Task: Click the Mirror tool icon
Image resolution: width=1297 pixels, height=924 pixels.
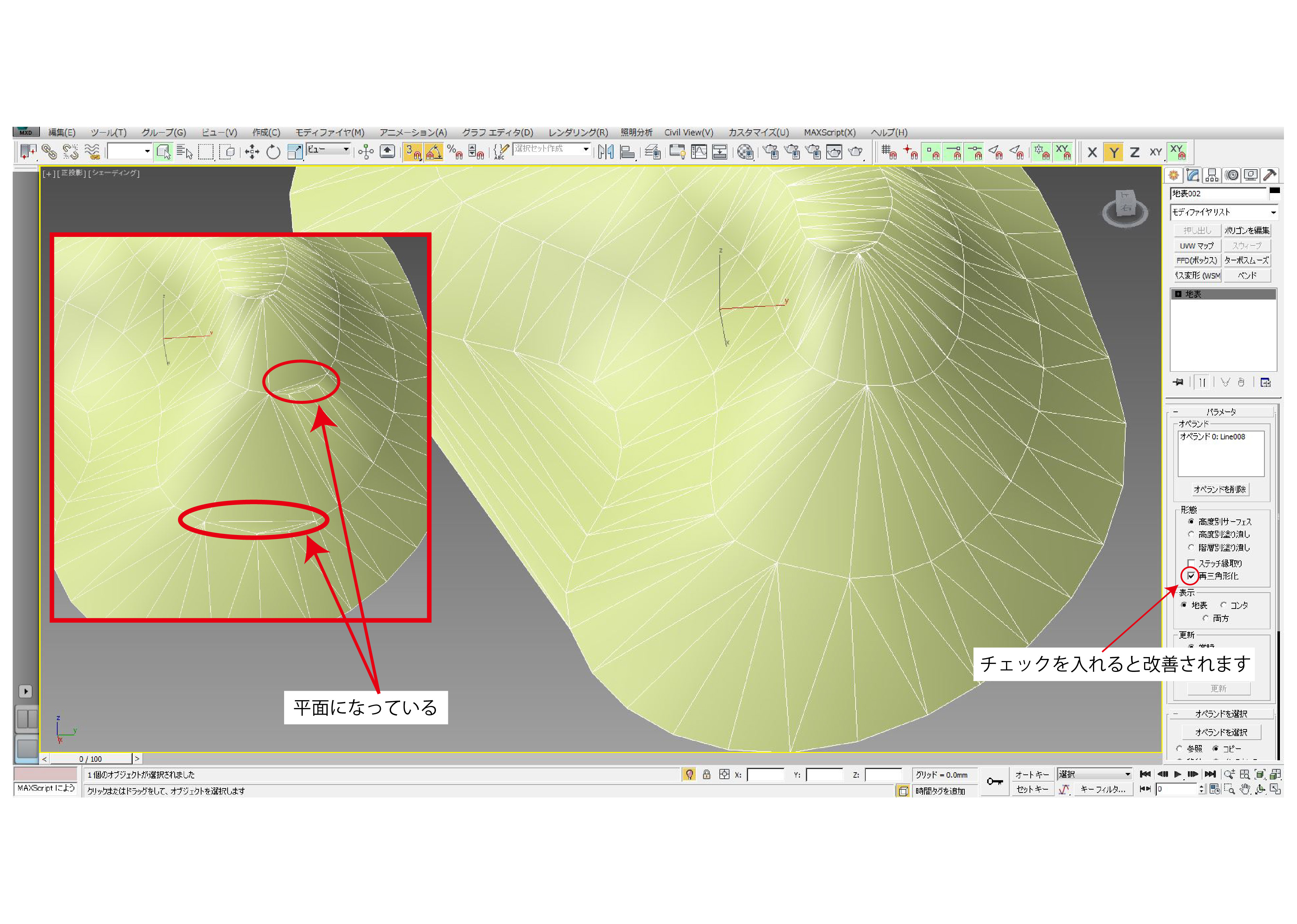Action: [606, 152]
